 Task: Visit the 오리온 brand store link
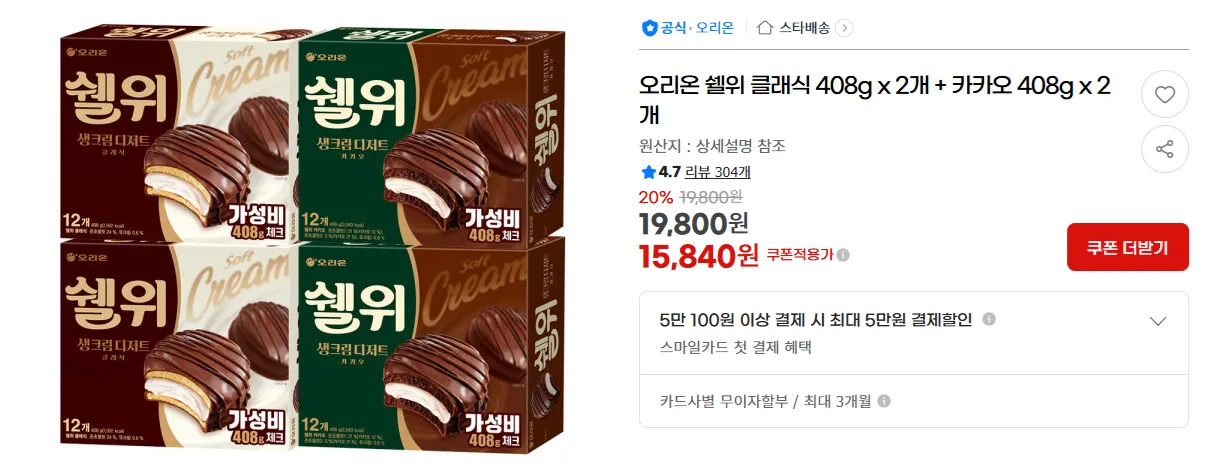(x=714, y=28)
